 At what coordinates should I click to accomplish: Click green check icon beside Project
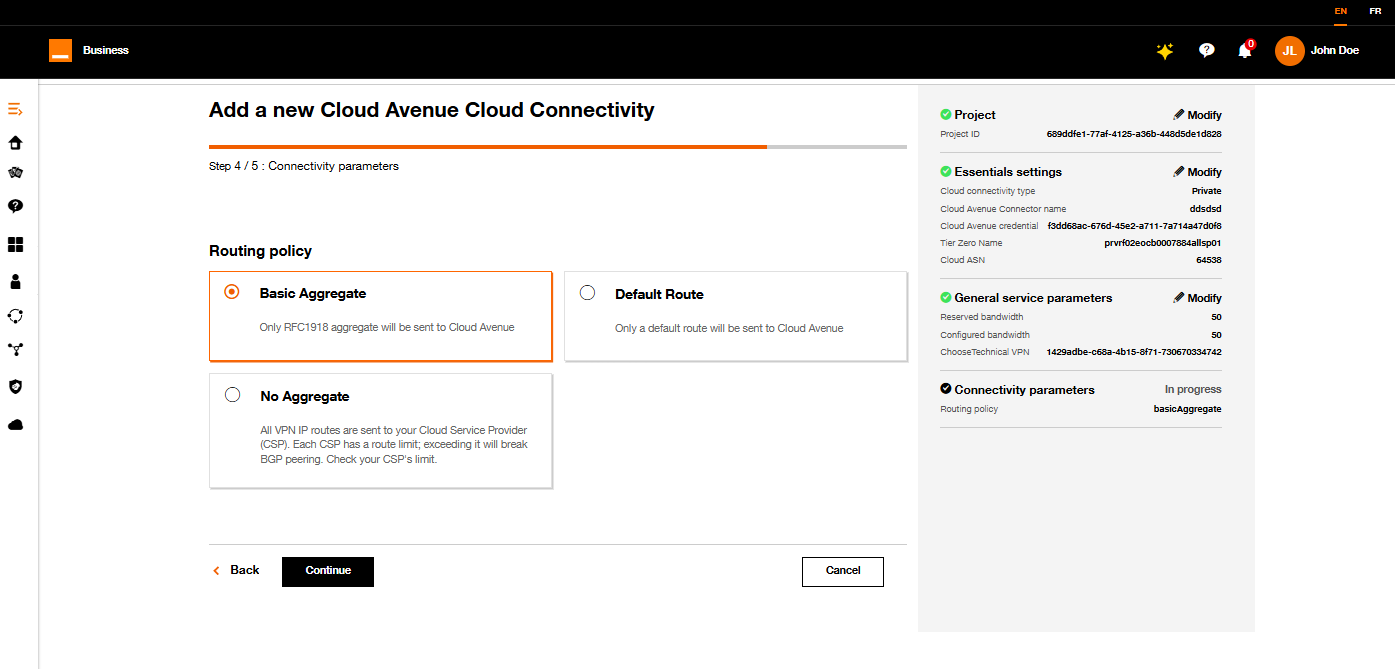pyautogui.click(x=946, y=114)
